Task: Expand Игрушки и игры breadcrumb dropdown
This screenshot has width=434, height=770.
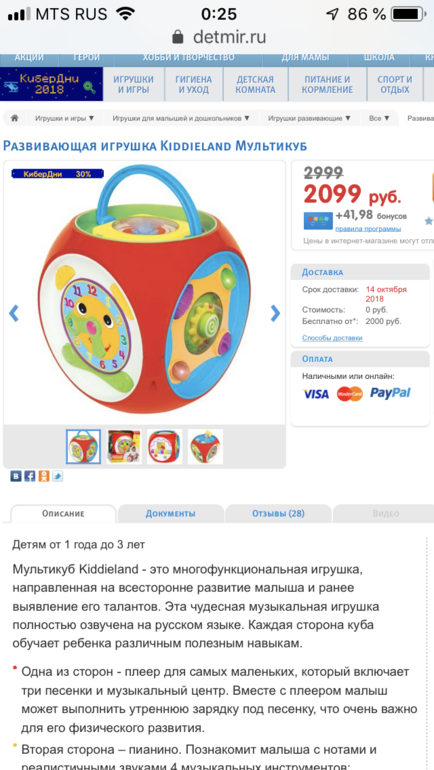Action: [64, 118]
